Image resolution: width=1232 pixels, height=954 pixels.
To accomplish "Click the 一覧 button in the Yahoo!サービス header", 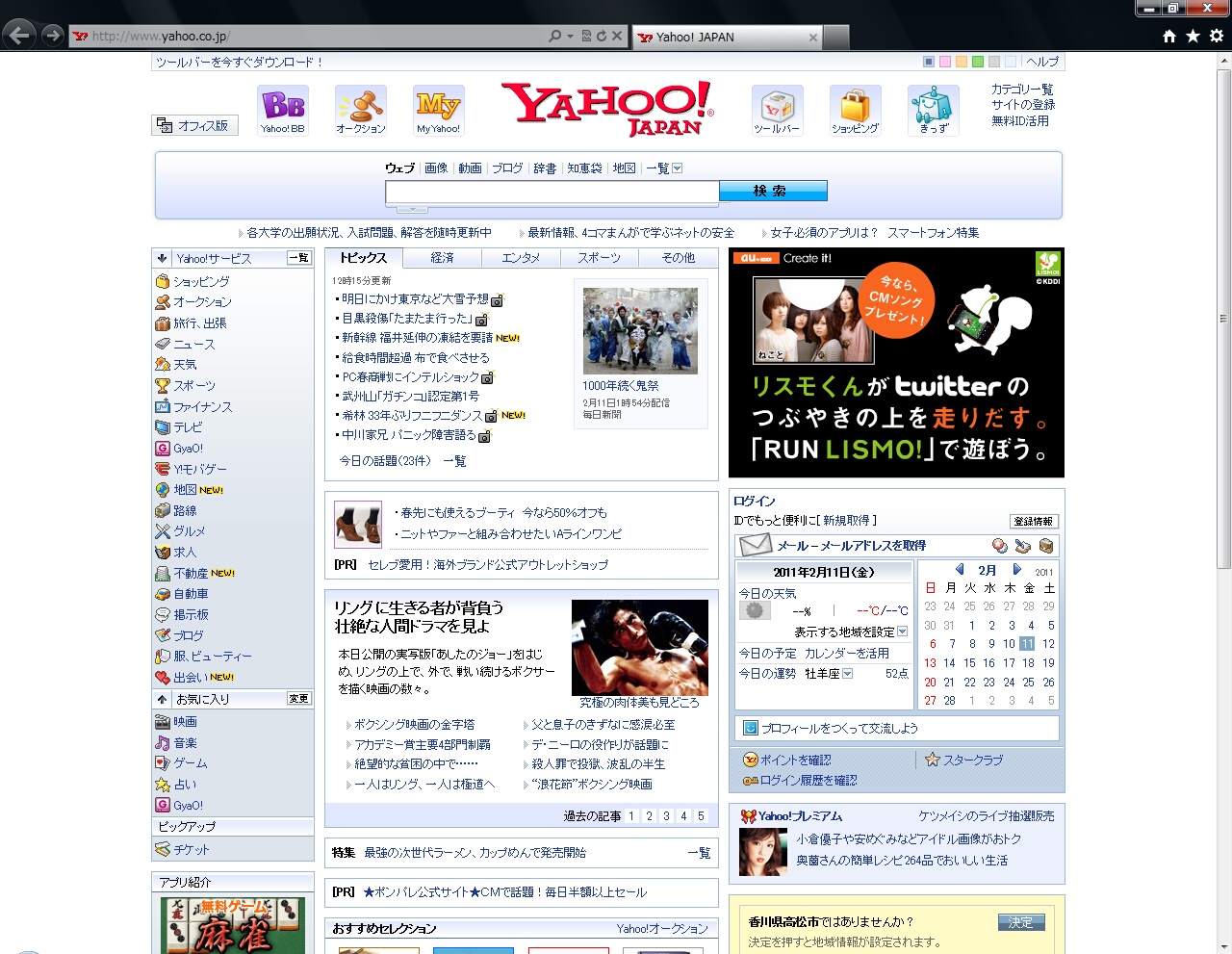I will click(299, 258).
